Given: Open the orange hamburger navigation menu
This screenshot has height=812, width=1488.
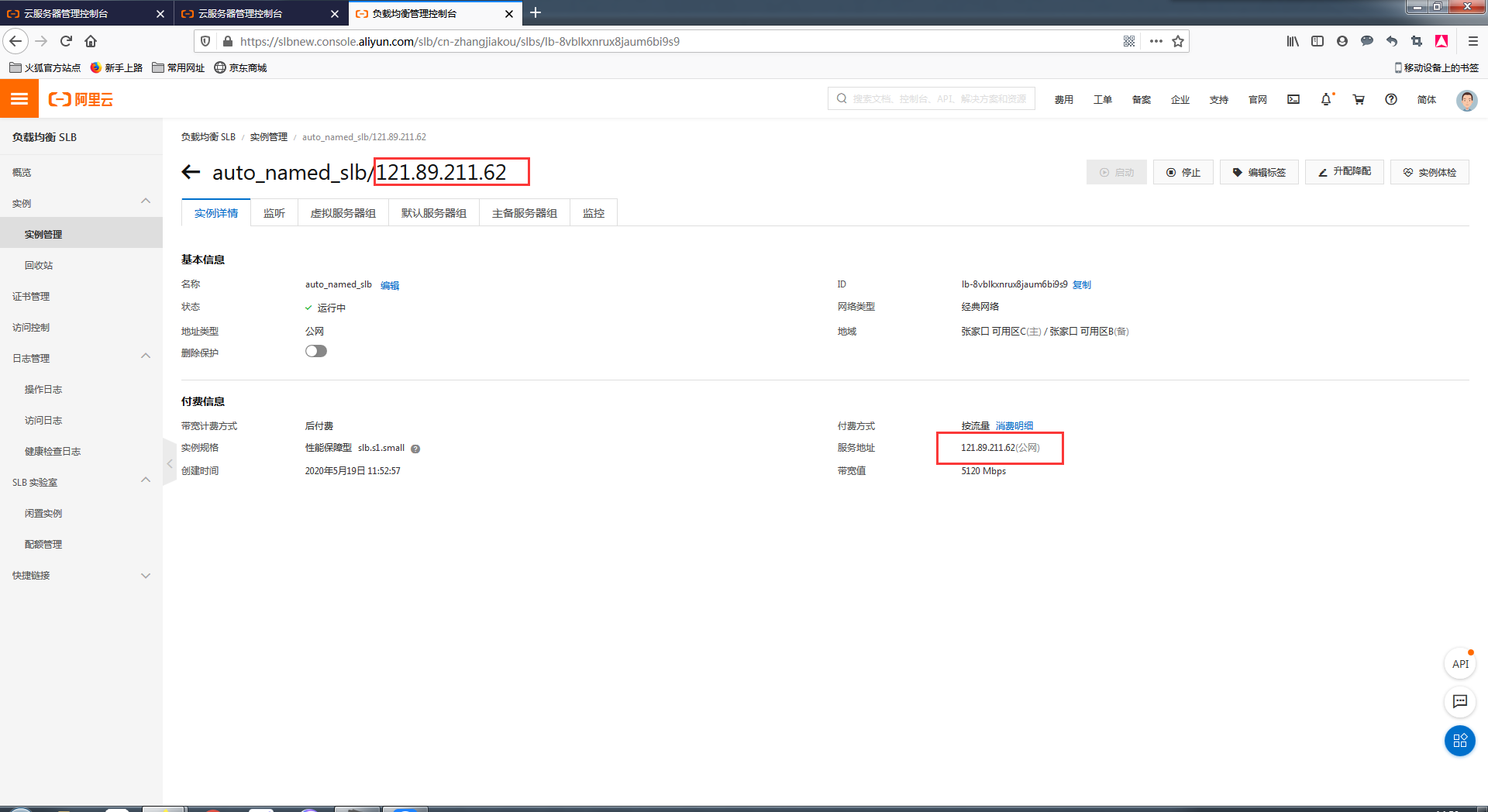Looking at the screenshot, I should click(x=19, y=99).
